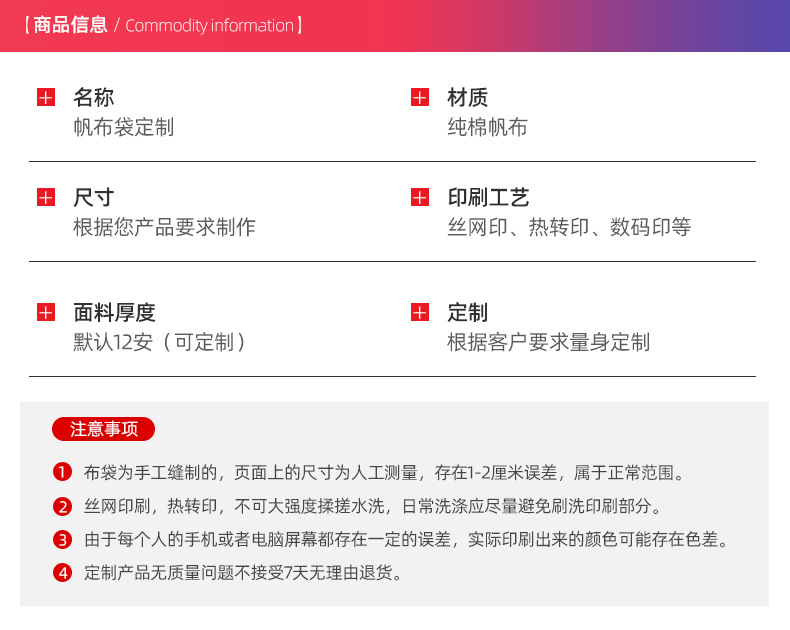Click the 根据客户要求量身定制 text
Viewport: 790px width, 630px height.
point(548,342)
